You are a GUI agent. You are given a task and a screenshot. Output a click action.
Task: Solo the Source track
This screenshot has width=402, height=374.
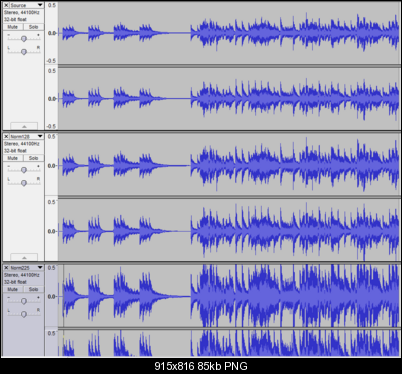[33, 27]
